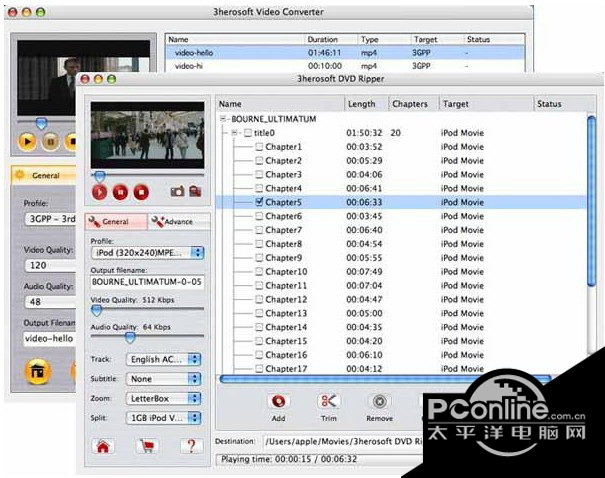Check the Chapter2 checkbox
This screenshot has width=605, height=478.
(259, 160)
